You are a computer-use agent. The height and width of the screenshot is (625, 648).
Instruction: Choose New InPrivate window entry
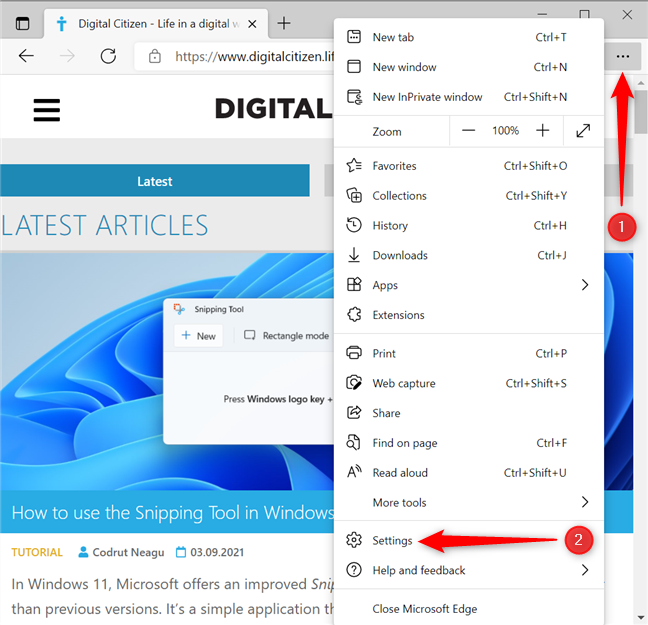pos(469,97)
